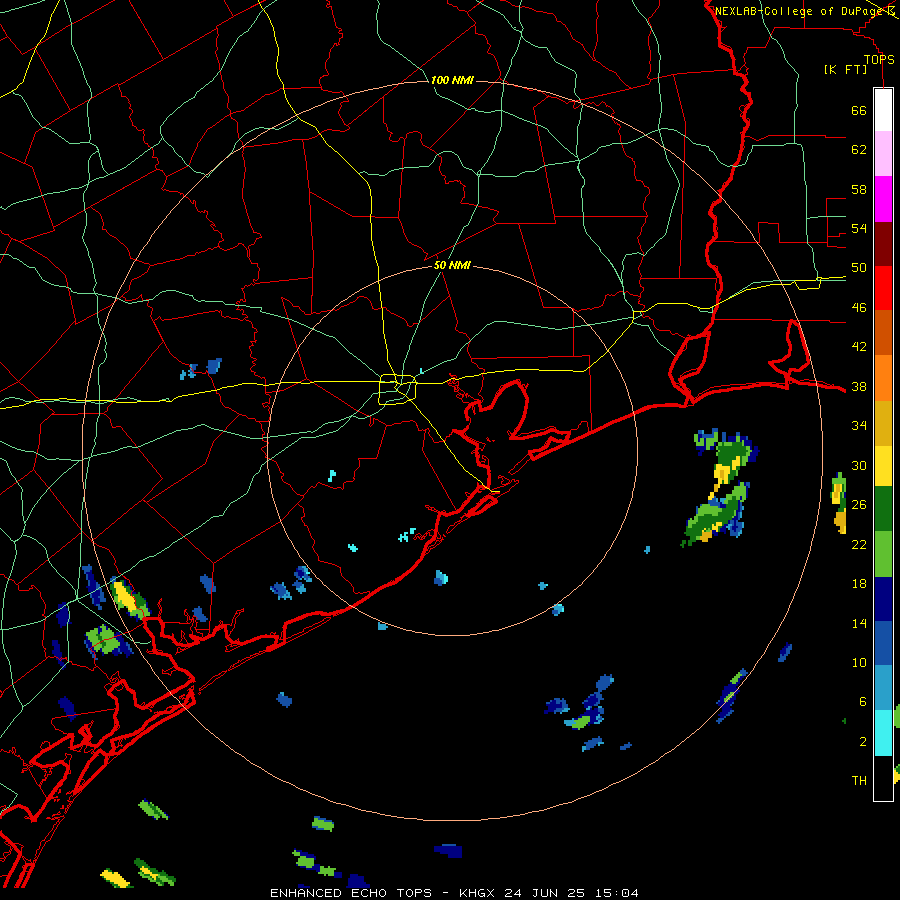Click the '24 JUN 25' date in caption
The height and width of the screenshot is (900, 900).
[x=545, y=893]
